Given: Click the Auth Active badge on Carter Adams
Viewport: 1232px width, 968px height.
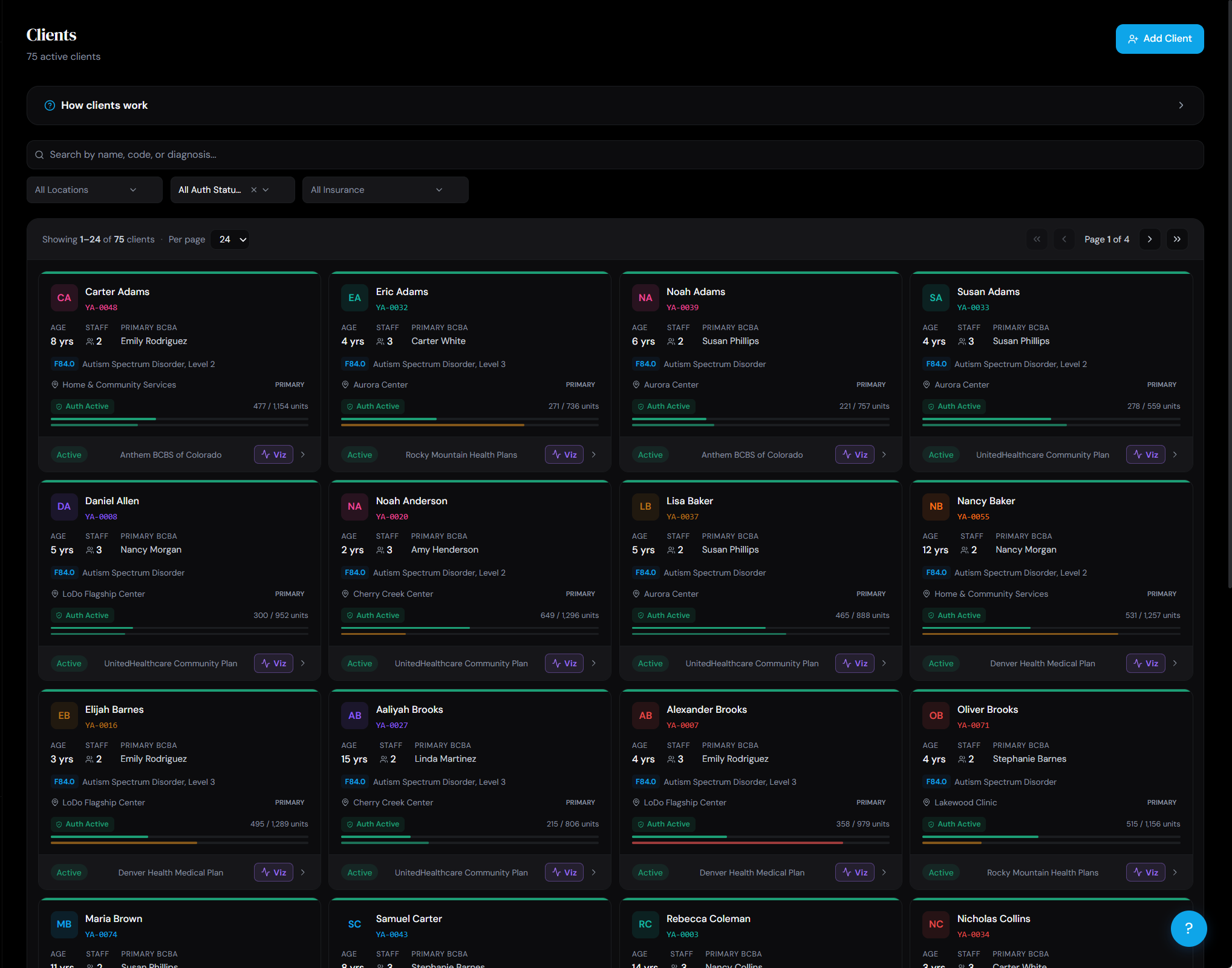Looking at the screenshot, I should 82,406.
